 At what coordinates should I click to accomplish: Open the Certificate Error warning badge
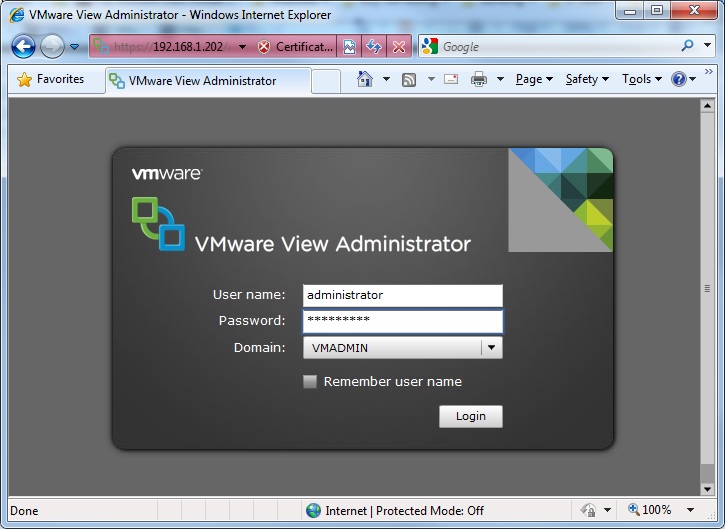[x=295, y=47]
